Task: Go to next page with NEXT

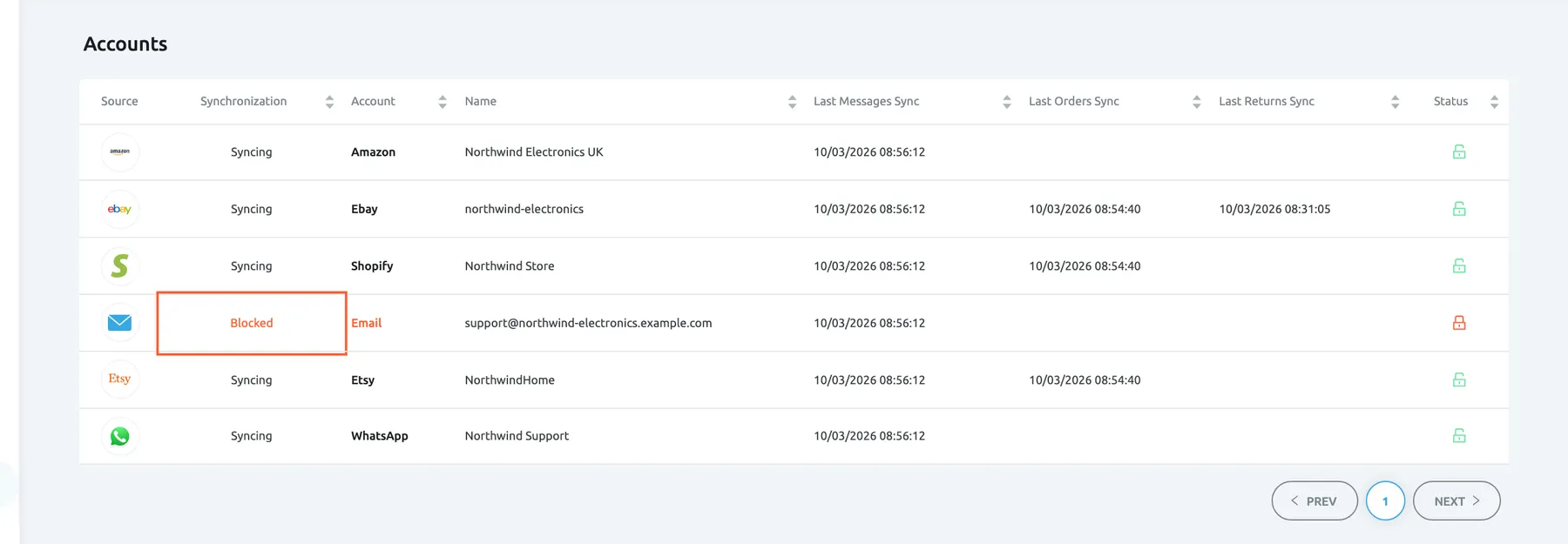Action: 1456,500
